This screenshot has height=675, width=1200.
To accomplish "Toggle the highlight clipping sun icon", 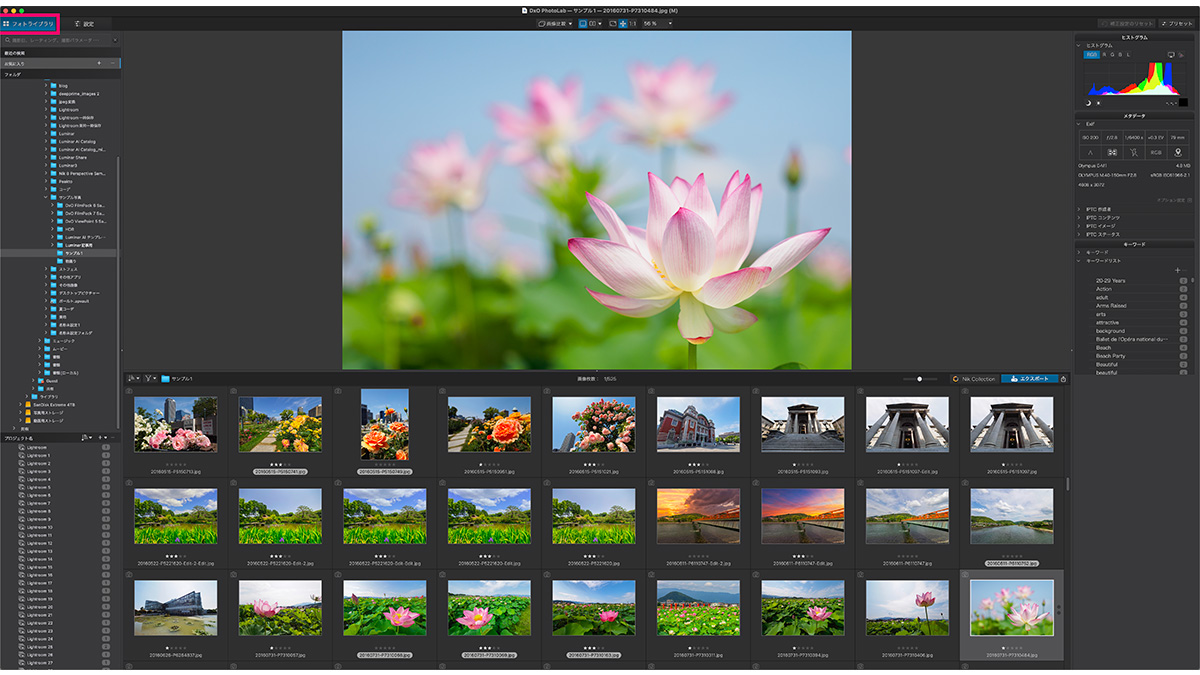I will coord(1098,102).
